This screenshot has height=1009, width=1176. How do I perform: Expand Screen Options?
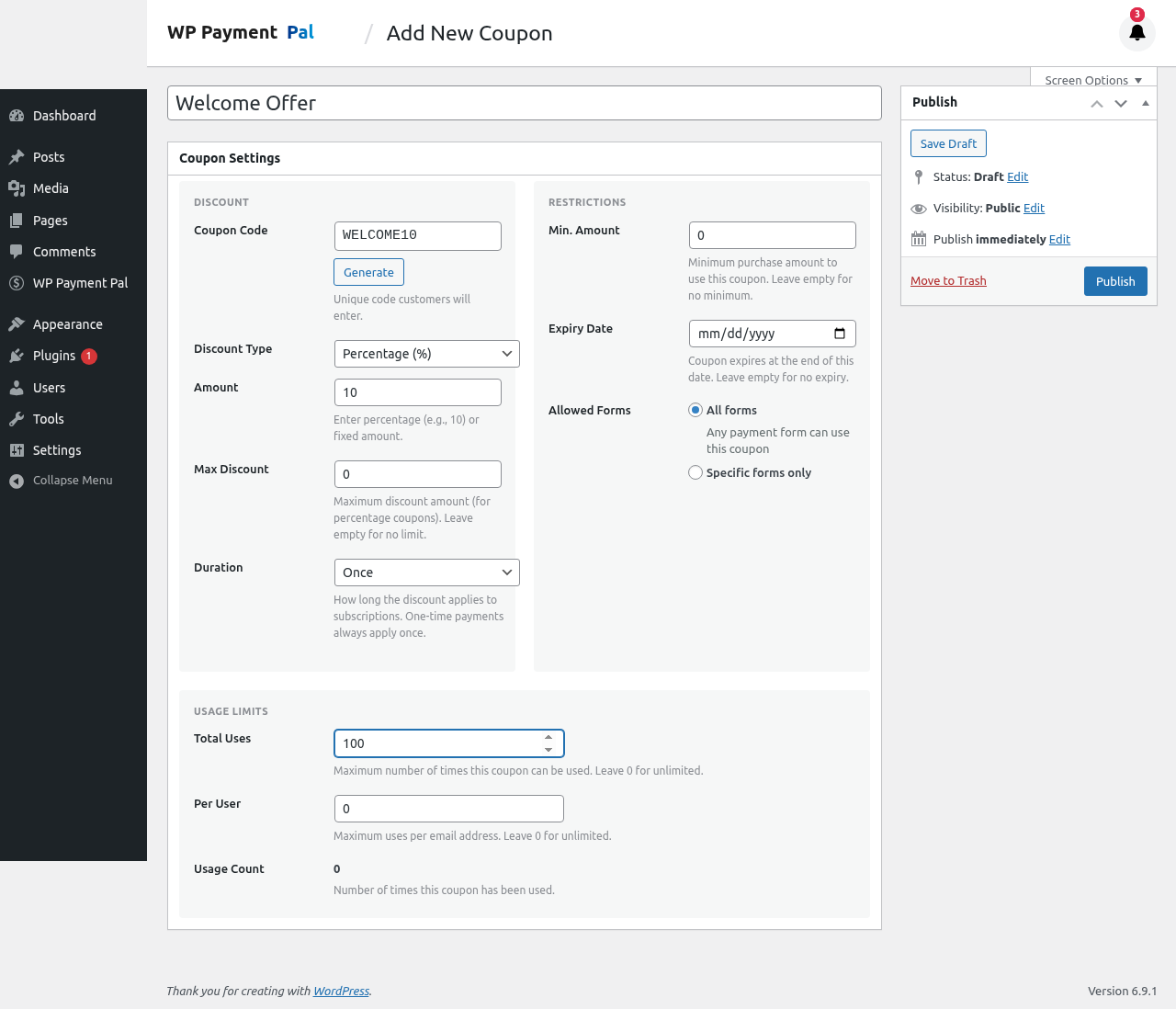click(x=1092, y=80)
